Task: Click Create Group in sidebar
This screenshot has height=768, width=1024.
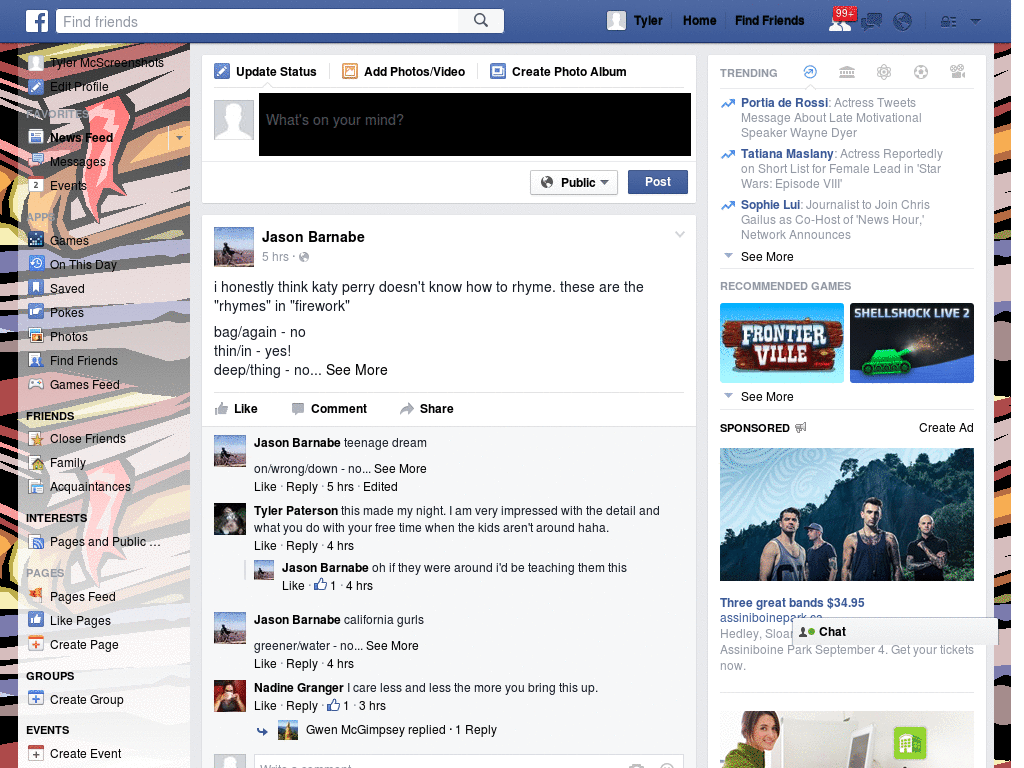Action: coord(86,699)
